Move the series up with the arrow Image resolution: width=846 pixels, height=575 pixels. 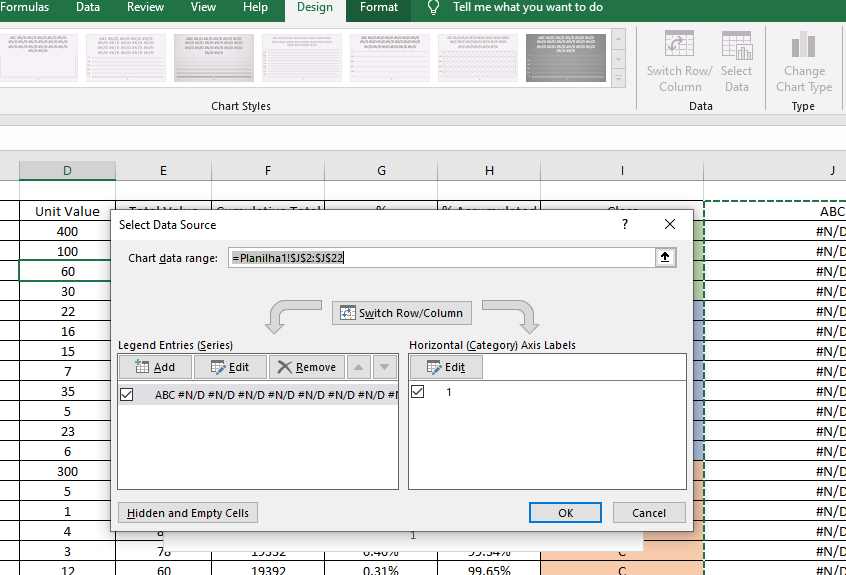[x=358, y=367]
